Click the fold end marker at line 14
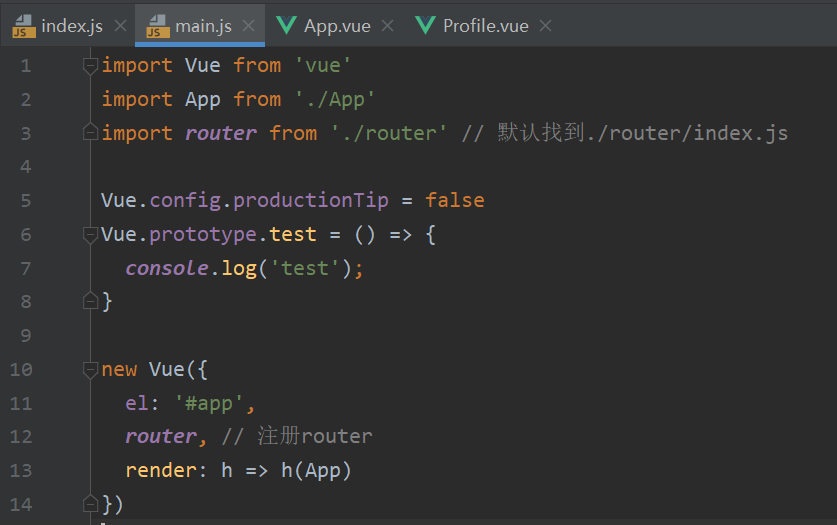This screenshot has width=837, height=525. (91, 503)
